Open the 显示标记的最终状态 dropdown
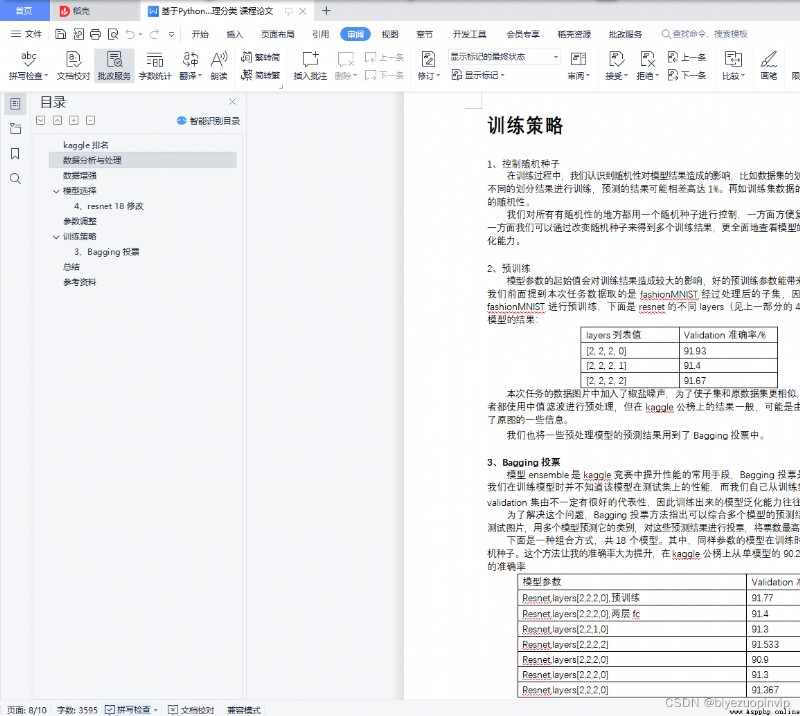800x716 pixels. [504, 57]
